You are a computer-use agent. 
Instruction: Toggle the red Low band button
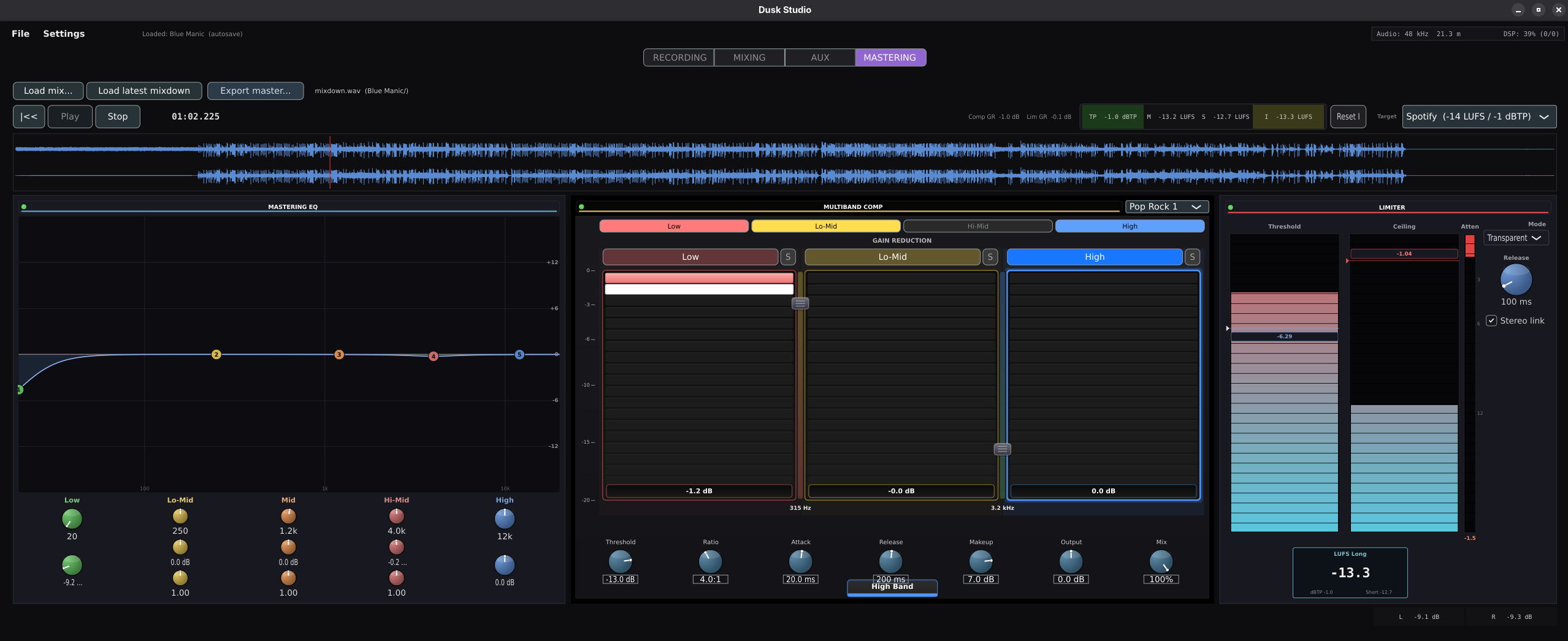pyautogui.click(x=674, y=226)
